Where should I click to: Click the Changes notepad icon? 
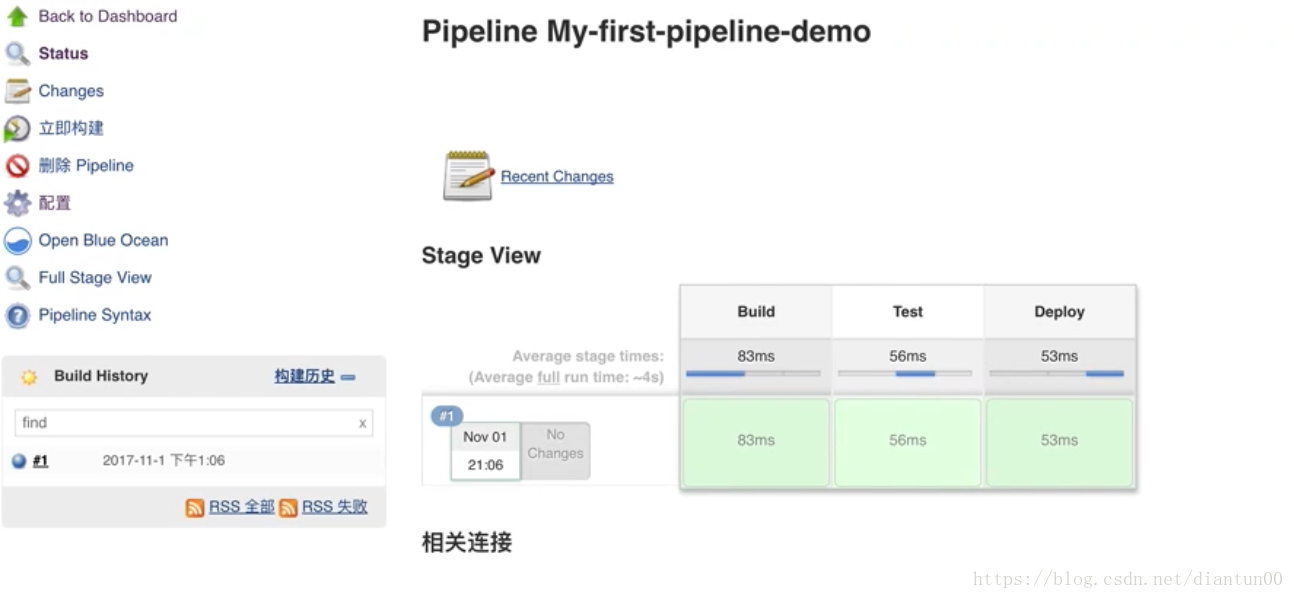pos(16,90)
